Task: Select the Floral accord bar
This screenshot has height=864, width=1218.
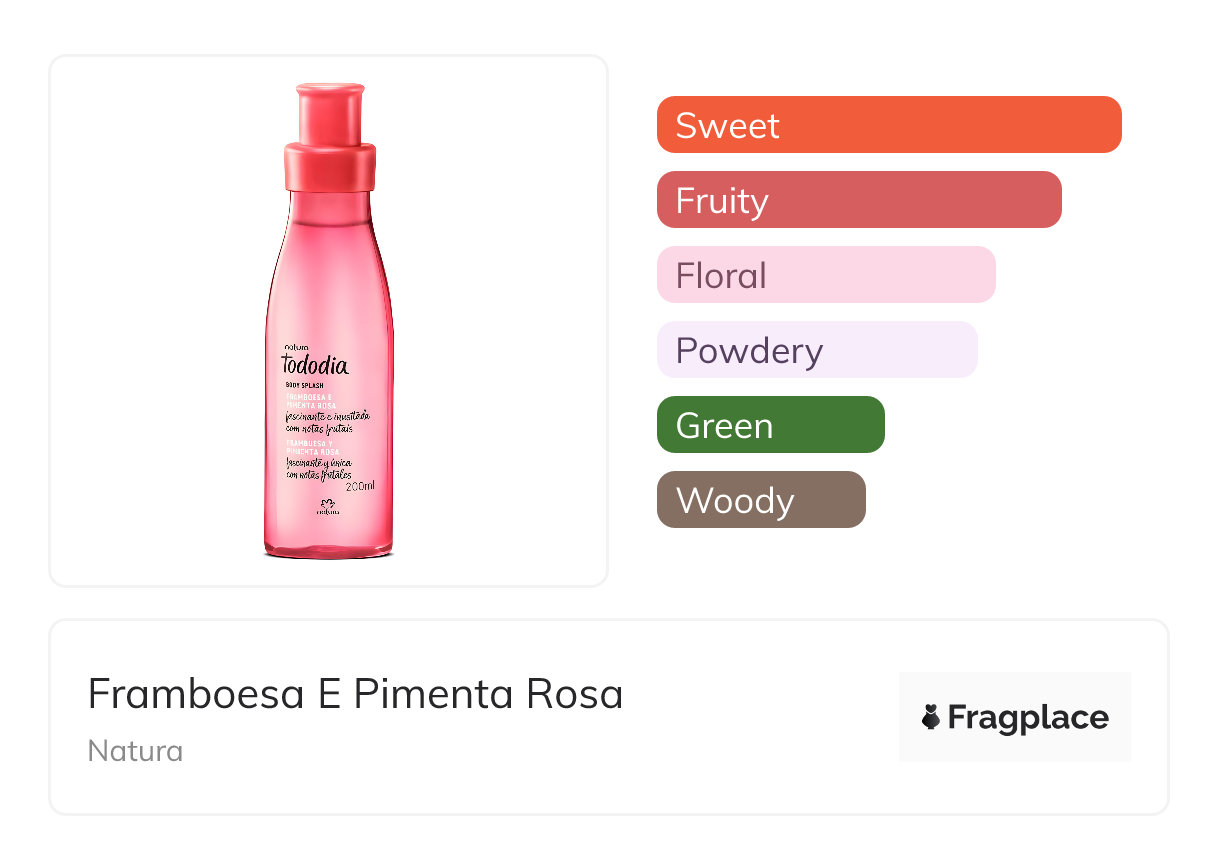Action: (x=825, y=275)
